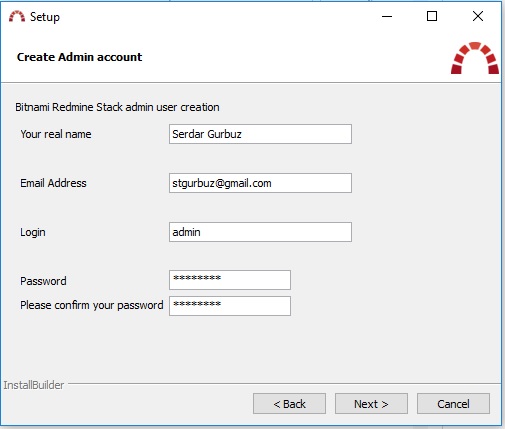Proceed with the Next button
This screenshot has width=505, height=429.
tap(371, 404)
